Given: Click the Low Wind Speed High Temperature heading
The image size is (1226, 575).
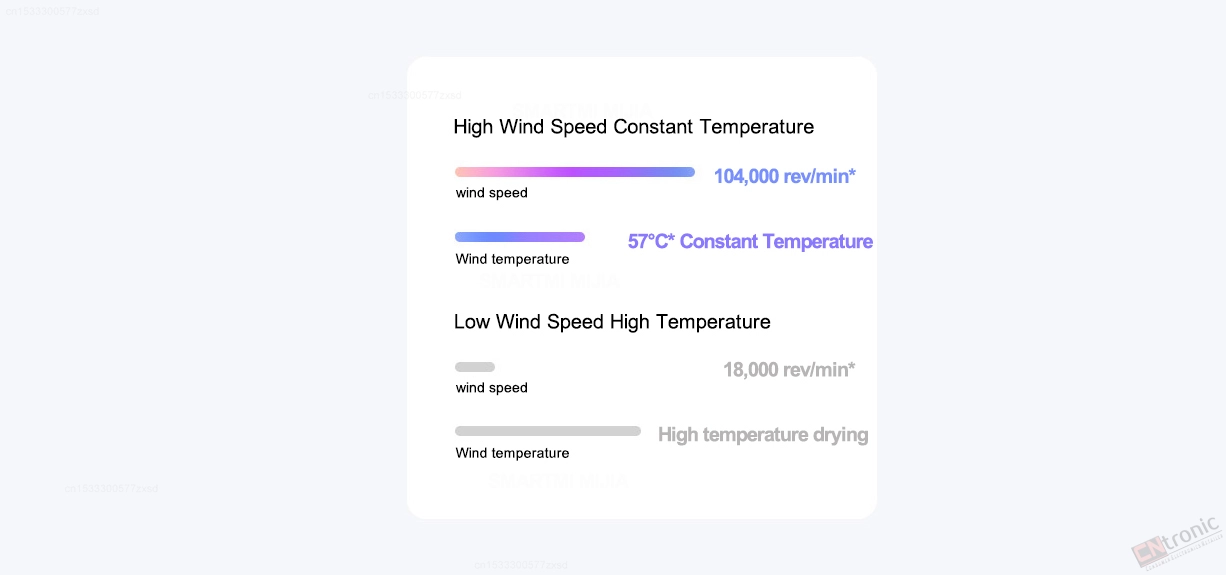Looking at the screenshot, I should coord(612,322).
